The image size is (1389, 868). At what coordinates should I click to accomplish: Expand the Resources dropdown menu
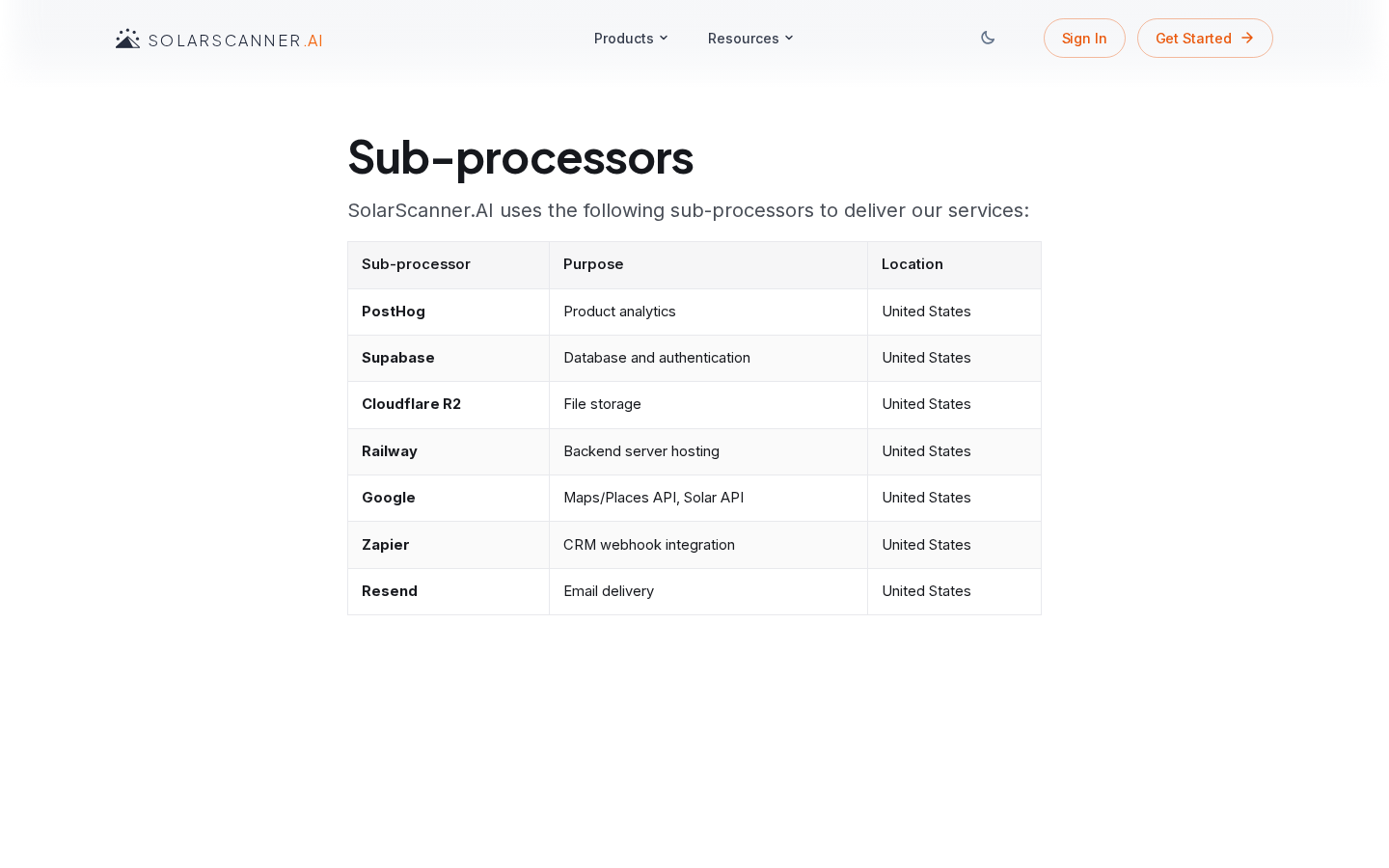point(750,39)
